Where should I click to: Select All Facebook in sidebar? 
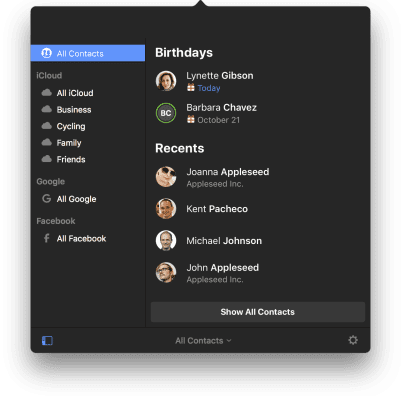click(88, 239)
